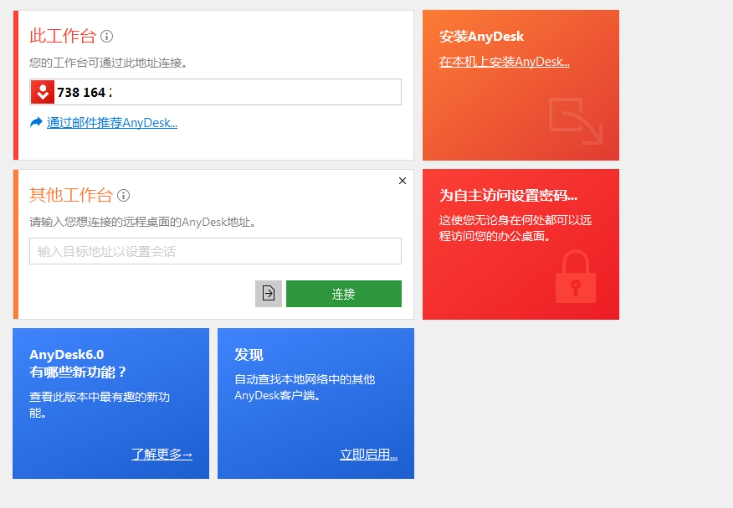Click the remote address input field
Image resolution: width=733 pixels, height=508 pixels.
click(216, 251)
